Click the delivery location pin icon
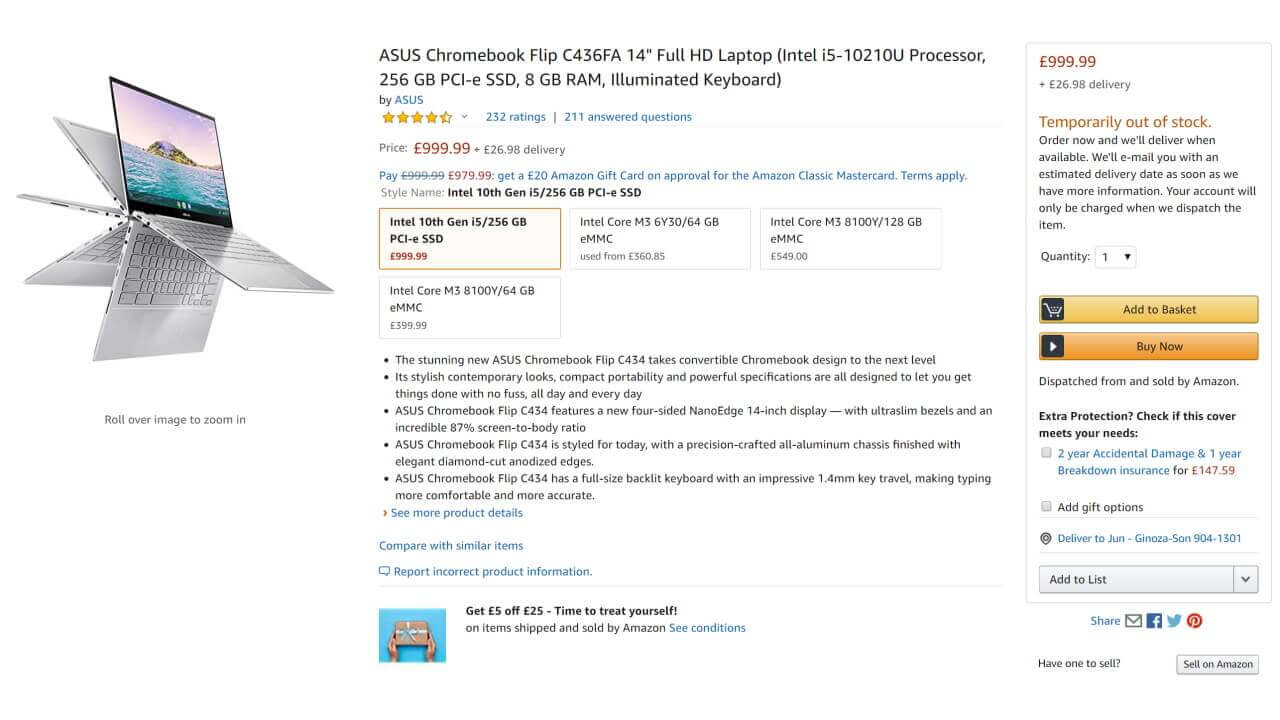The image size is (1280, 720). coord(1046,538)
